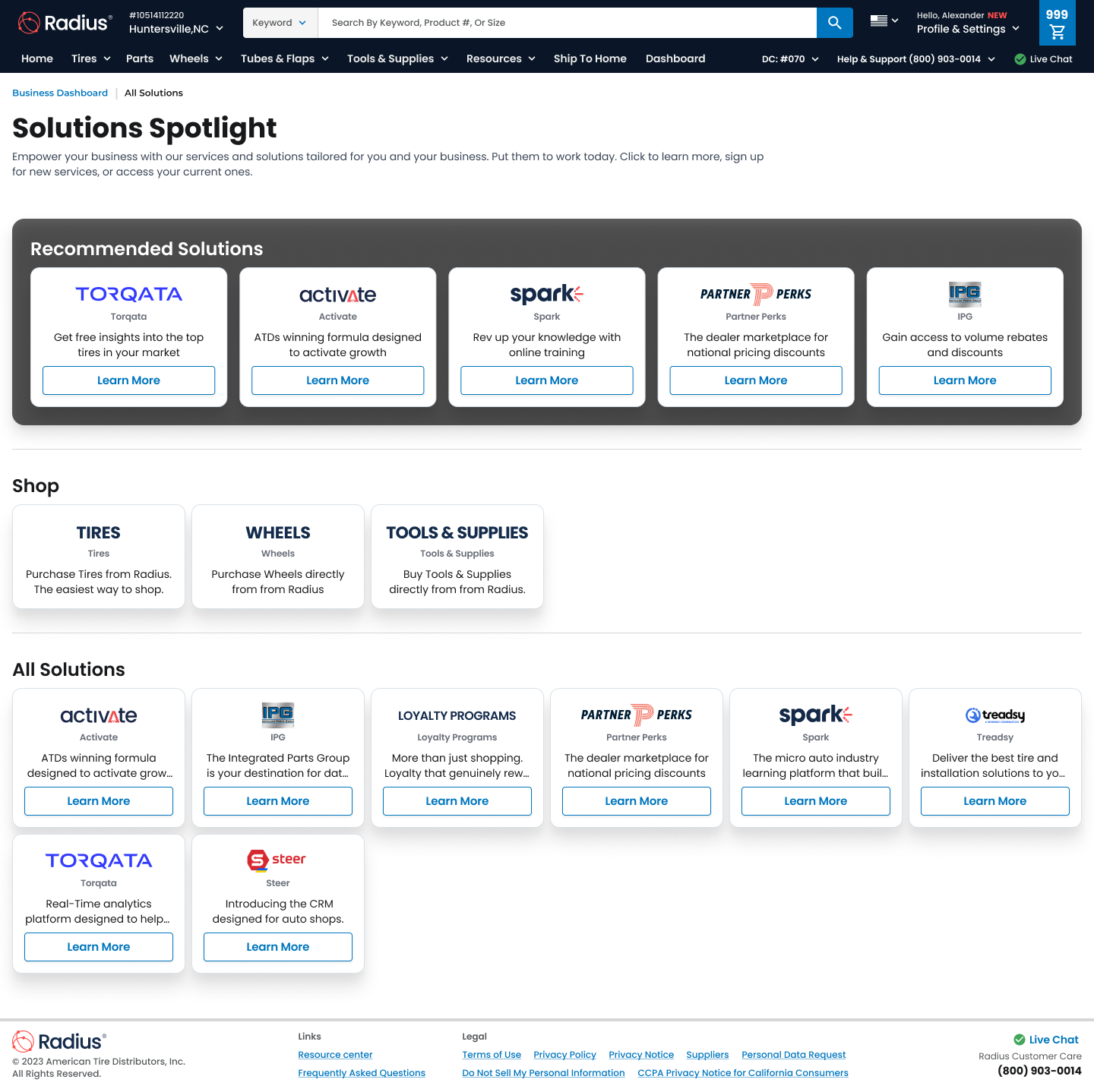Click Learn More on recommended Partner Perks card
The width and height of the screenshot is (1094, 1092).
(x=756, y=380)
